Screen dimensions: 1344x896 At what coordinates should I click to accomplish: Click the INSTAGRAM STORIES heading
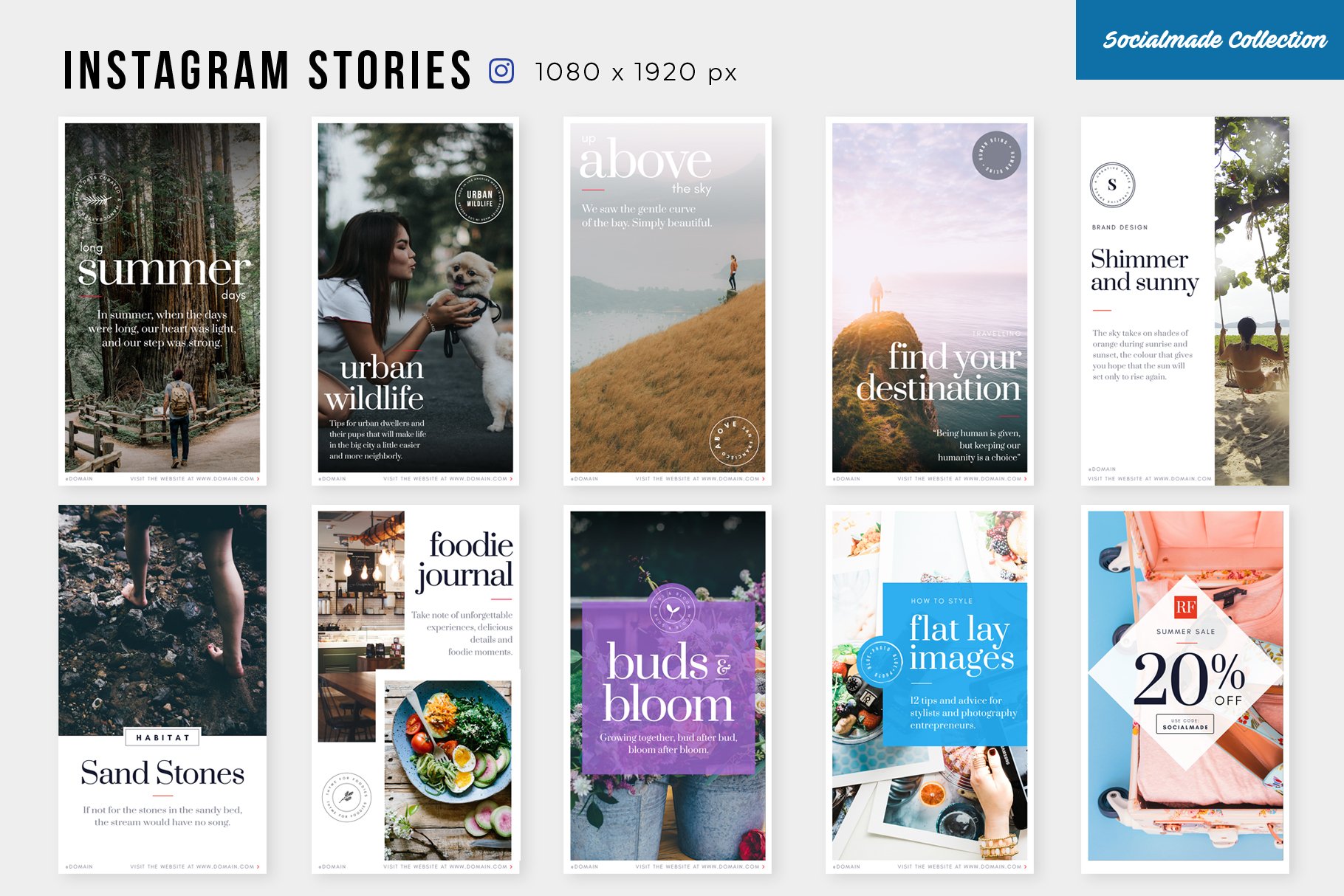pos(267,71)
